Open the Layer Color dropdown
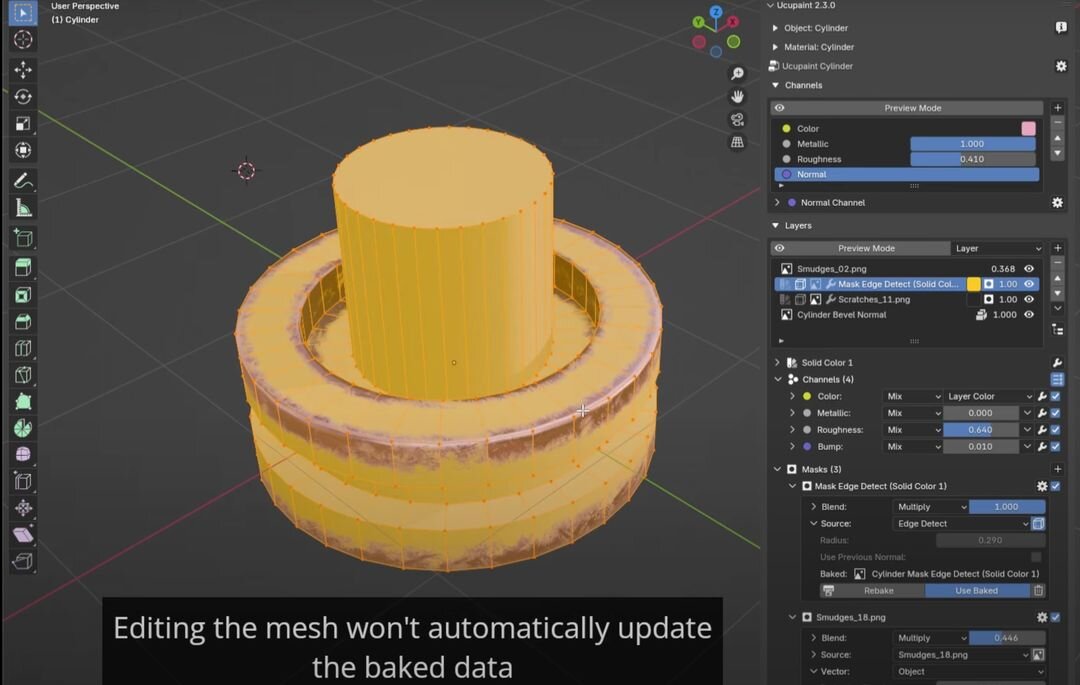 tap(989, 397)
